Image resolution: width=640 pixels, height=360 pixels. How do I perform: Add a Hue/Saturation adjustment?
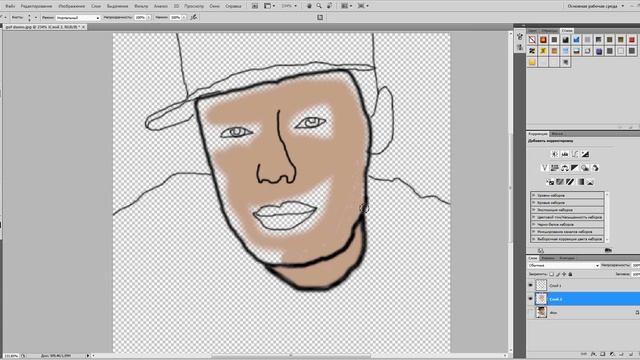pos(554,168)
